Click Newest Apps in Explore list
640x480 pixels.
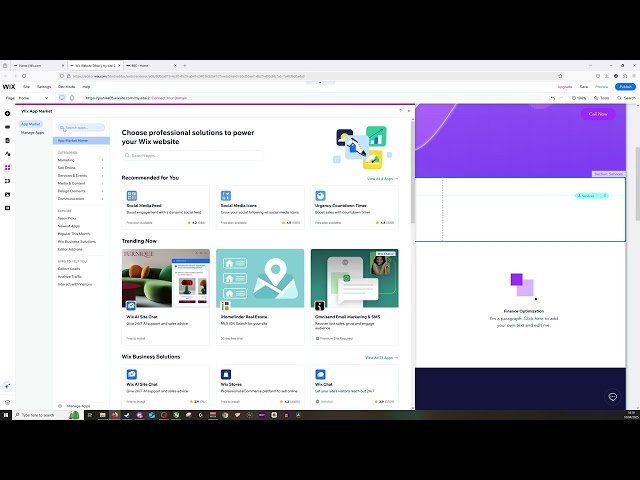pos(69,226)
